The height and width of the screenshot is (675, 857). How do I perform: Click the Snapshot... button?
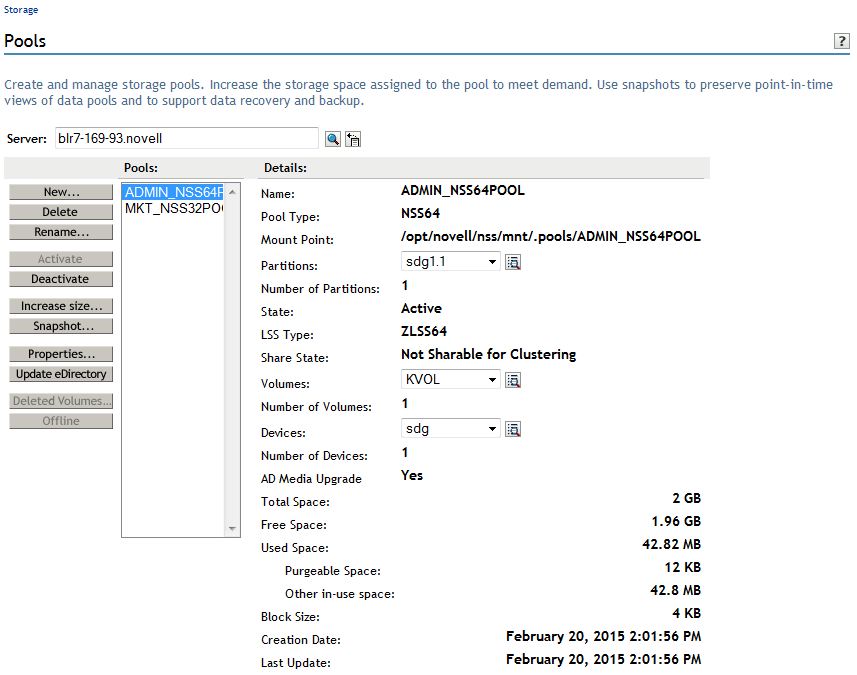pos(61,326)
